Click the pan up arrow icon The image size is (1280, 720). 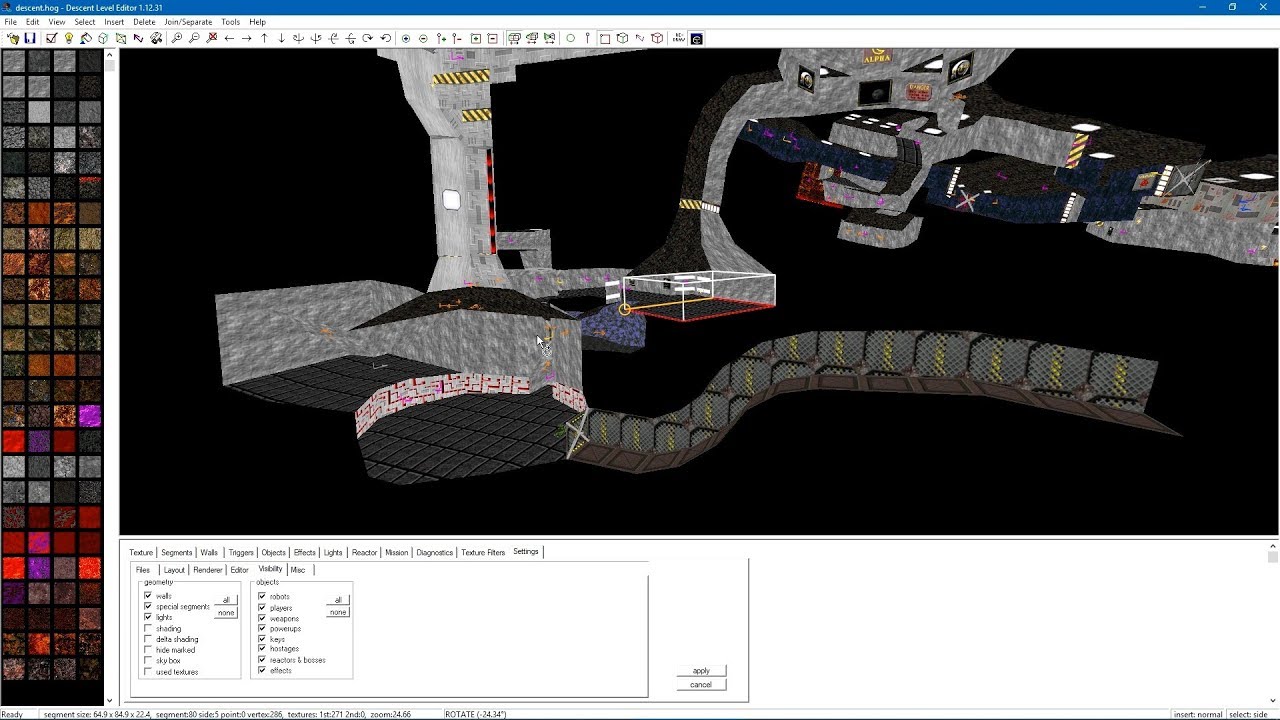[264, 38]
